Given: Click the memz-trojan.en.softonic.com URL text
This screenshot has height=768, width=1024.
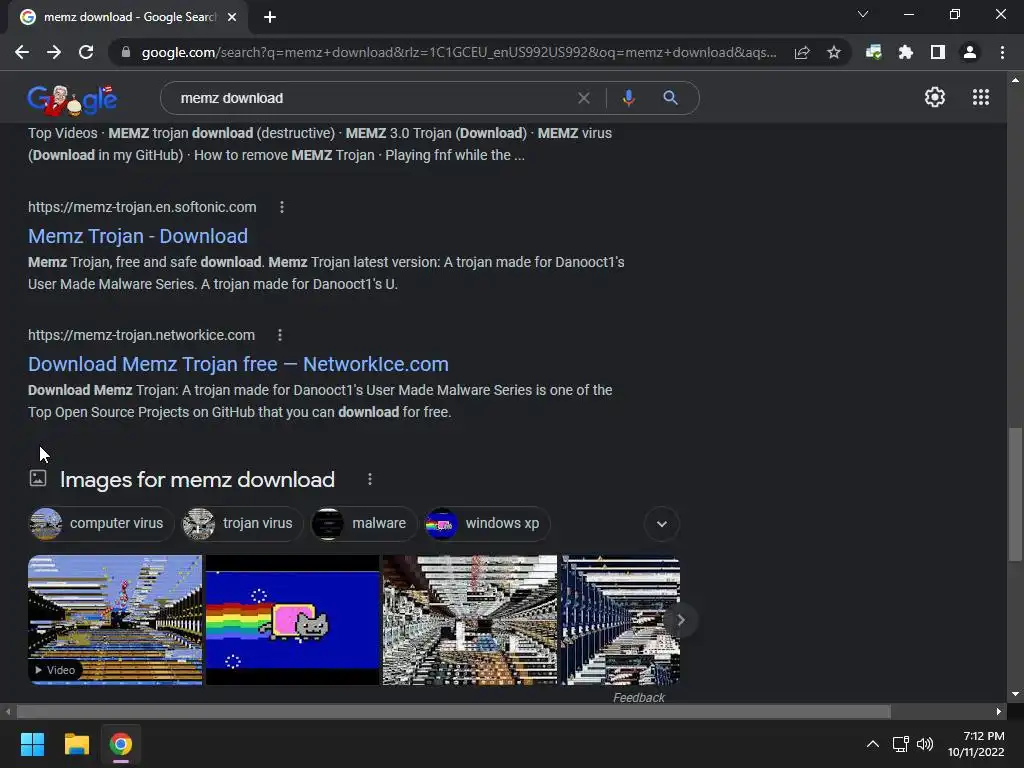Looking at the screenshot, I should point(142,207).
